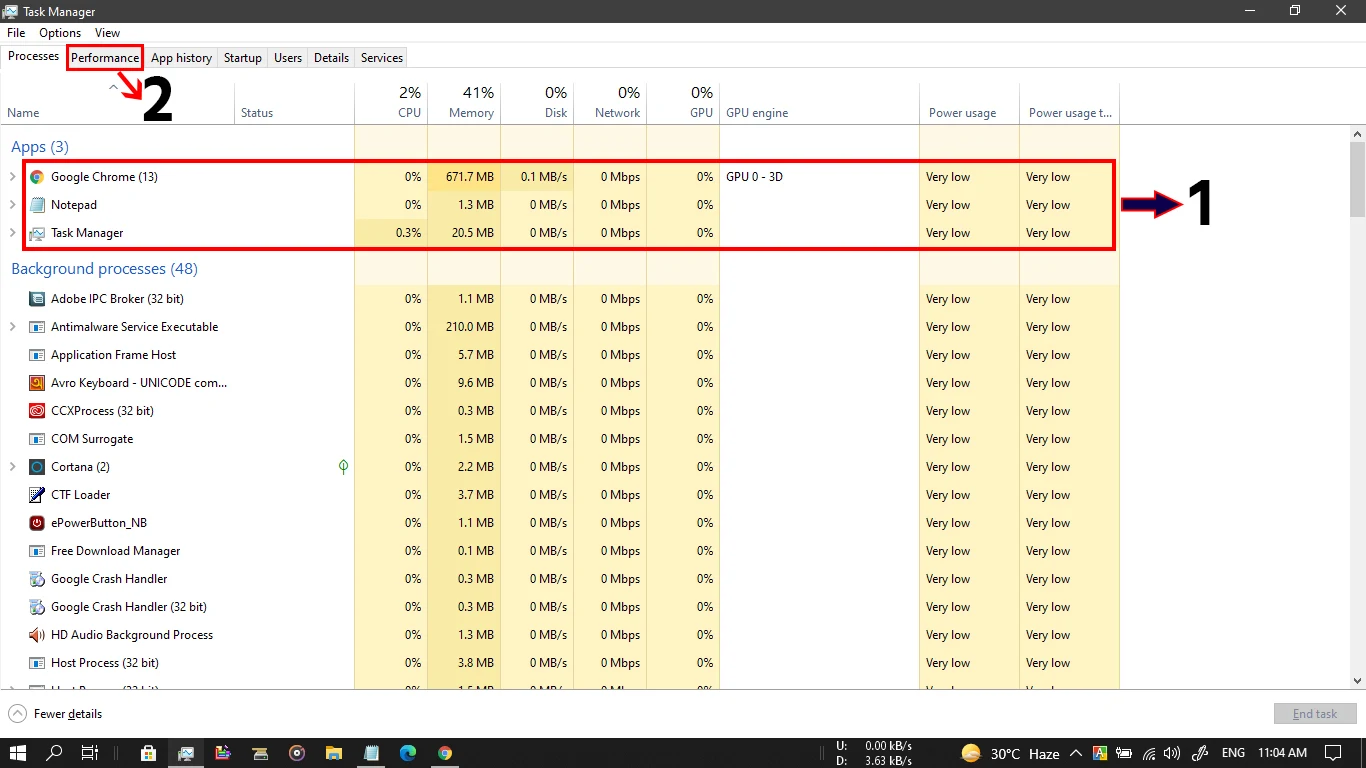
Task: Click the "210.0 MB" memory value for Antimalware
Action: (470, 327)
